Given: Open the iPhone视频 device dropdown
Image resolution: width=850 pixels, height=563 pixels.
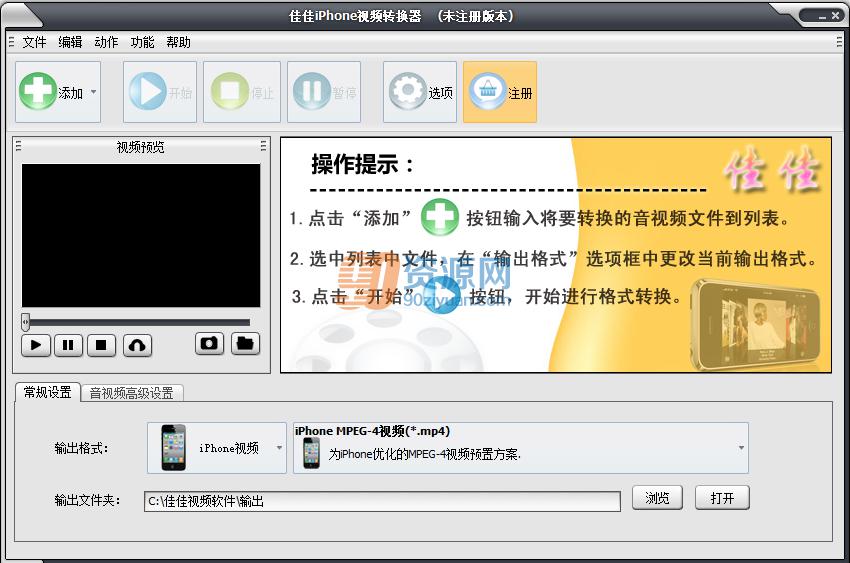Looking at the screenshot, I should [x=217, y=448].
